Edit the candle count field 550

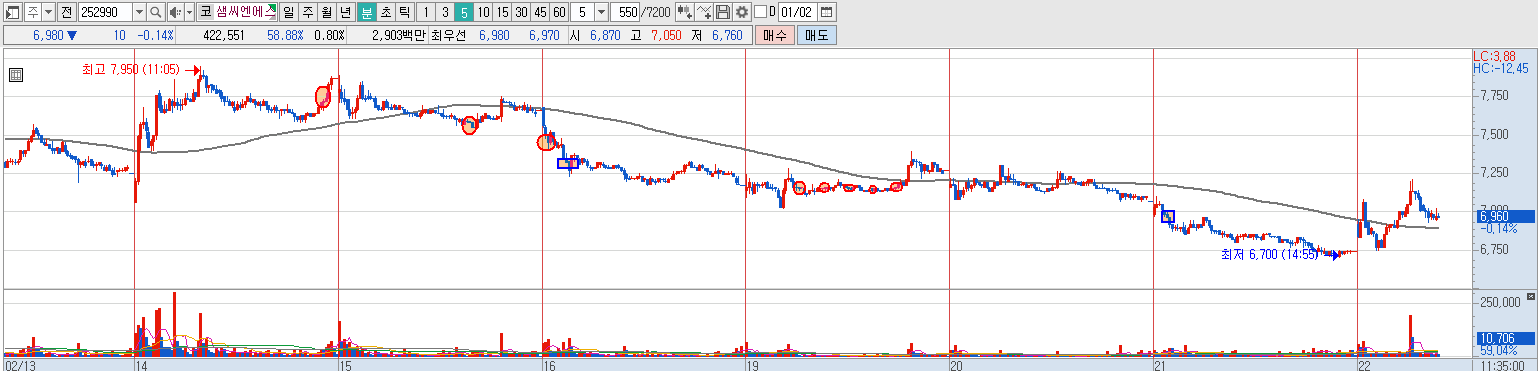[x=625, y=12]
